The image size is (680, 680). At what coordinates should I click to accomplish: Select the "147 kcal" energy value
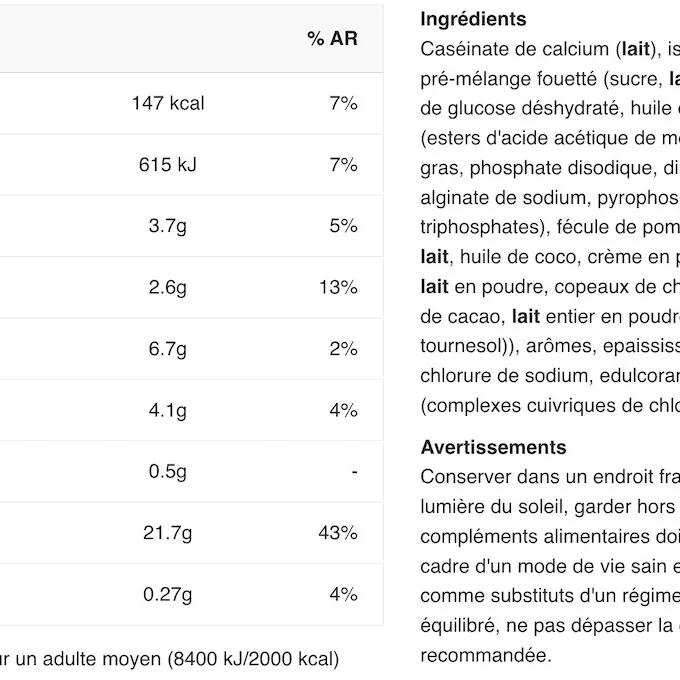(168, 103)
